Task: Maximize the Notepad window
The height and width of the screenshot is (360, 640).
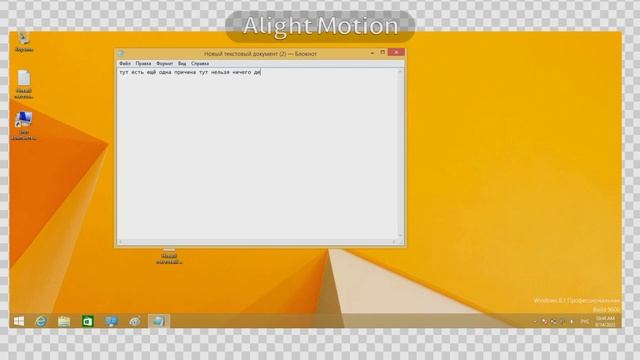Action: 382,52
